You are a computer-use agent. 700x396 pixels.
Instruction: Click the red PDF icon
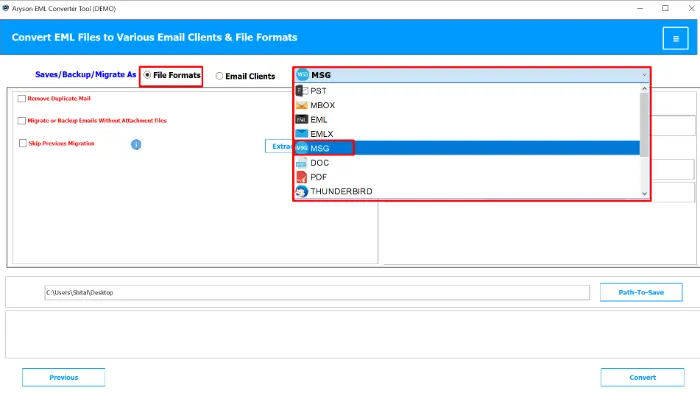click(x=302, y=177)
